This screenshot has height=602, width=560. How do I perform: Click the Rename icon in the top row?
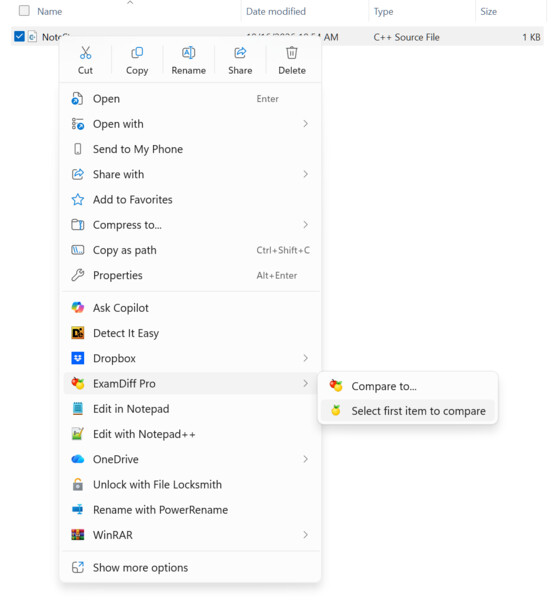[188, 53]
